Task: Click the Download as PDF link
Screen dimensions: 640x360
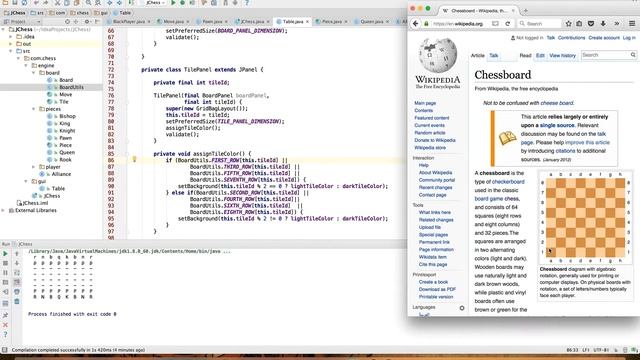Action: 437,289
